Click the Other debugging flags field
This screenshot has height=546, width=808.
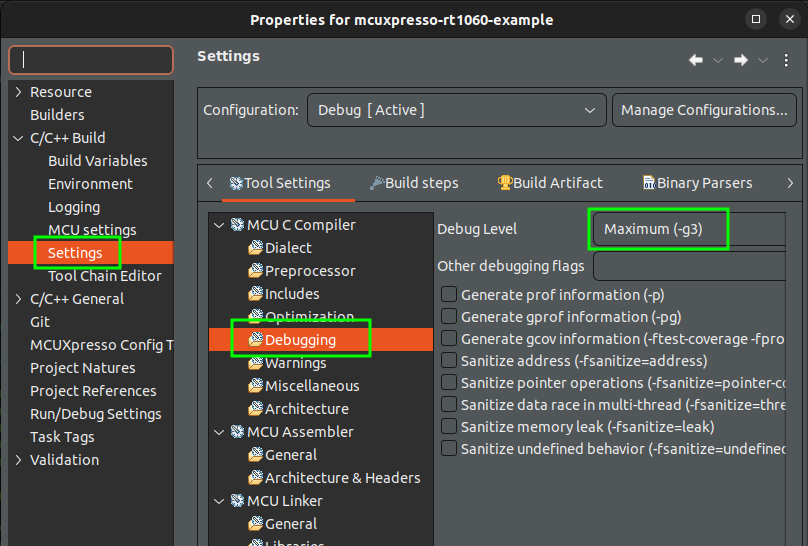[700, 267]
